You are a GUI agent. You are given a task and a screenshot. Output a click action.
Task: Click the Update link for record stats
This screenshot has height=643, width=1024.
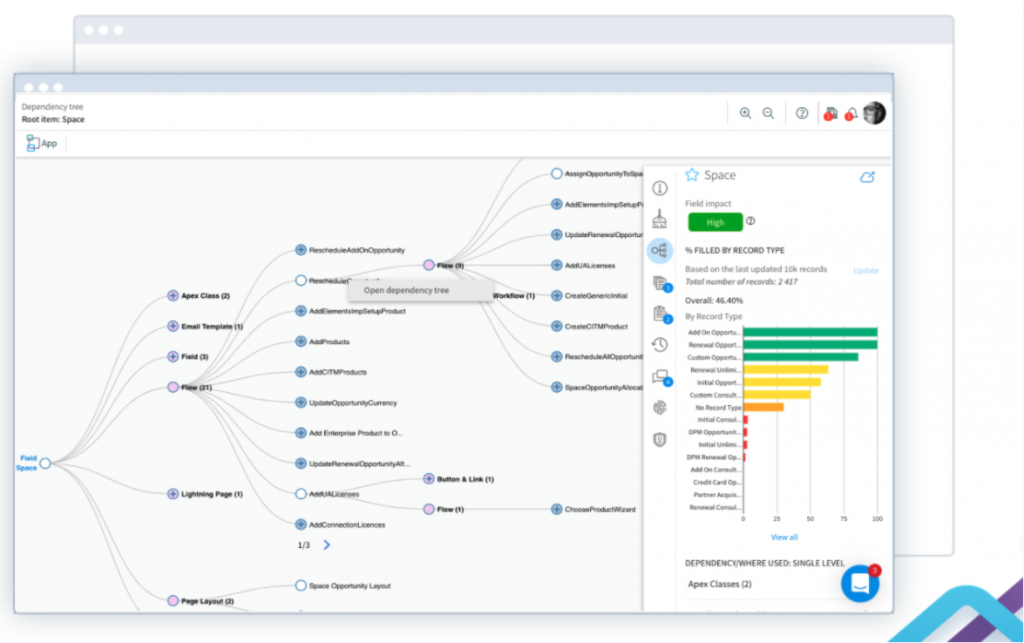point(865,271)
